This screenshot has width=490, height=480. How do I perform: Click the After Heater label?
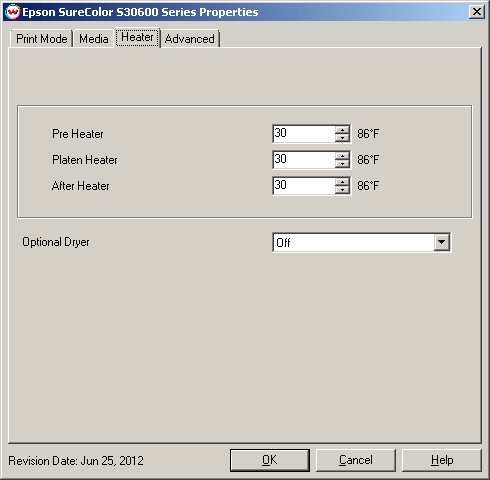[x=81, y=186]
